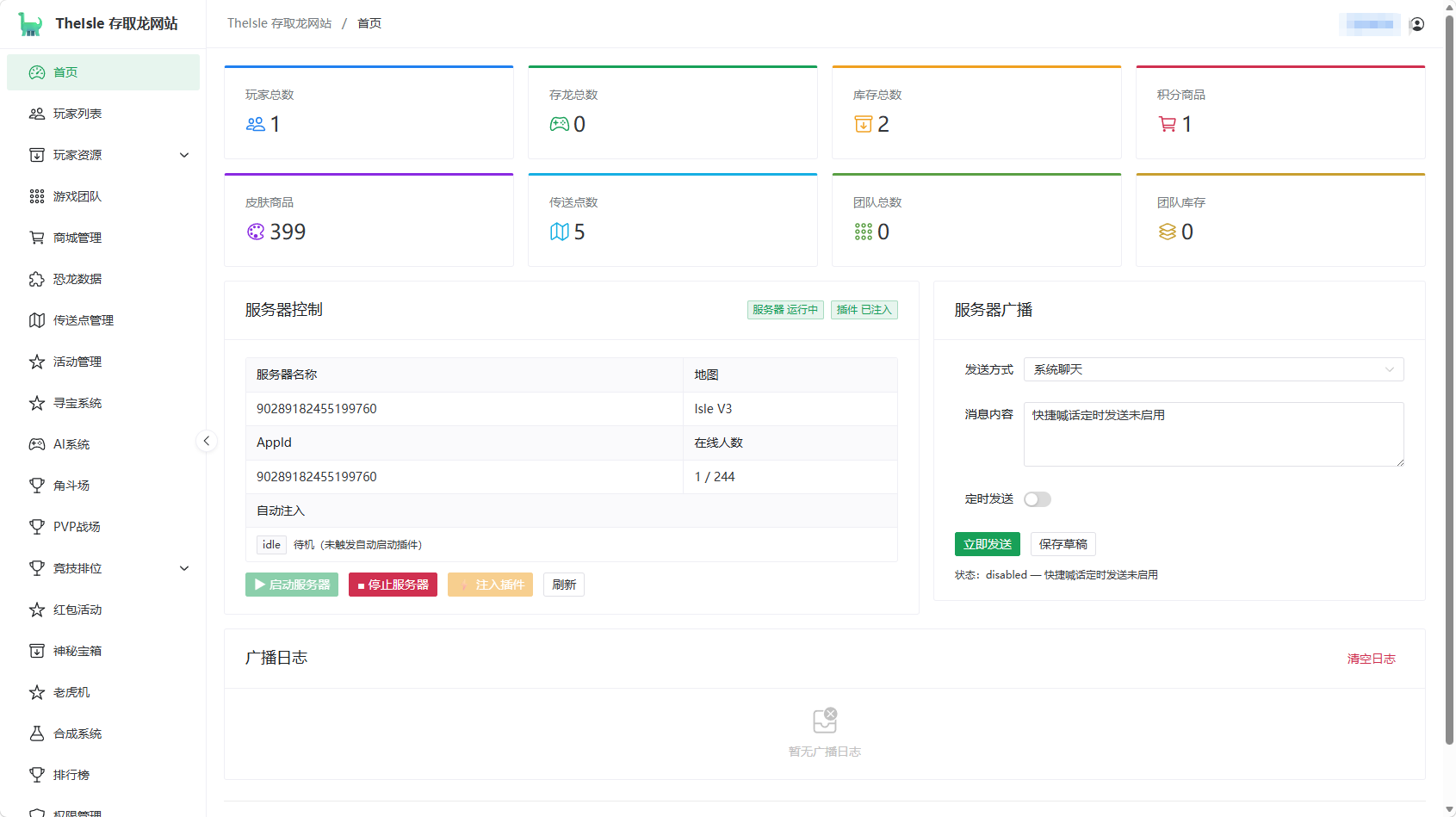
Task: Click the green dinosaur logo icon
Action: 30,24
